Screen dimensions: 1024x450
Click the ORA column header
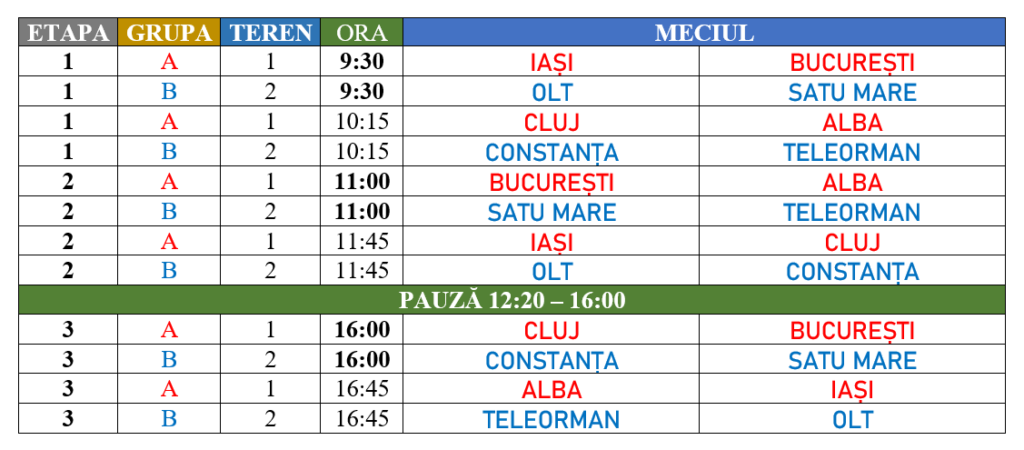[362, 33]
